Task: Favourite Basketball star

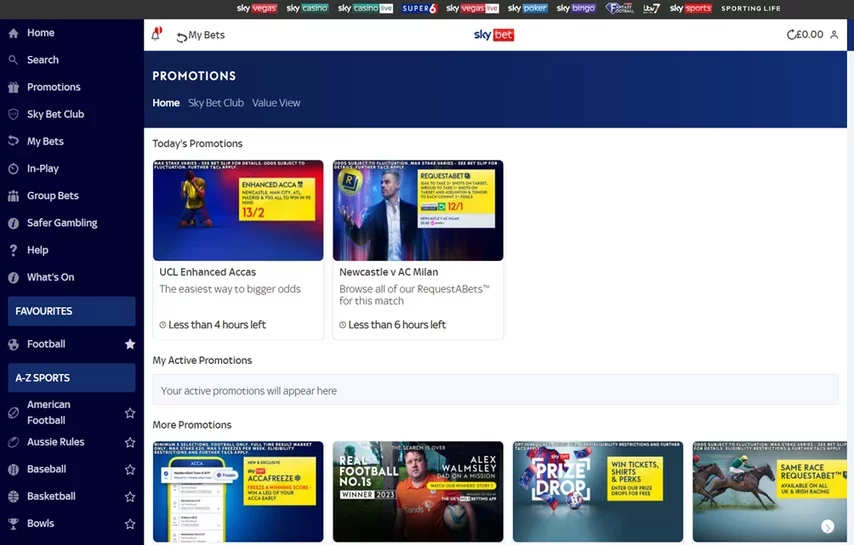Action: click(x=130, y=497)
